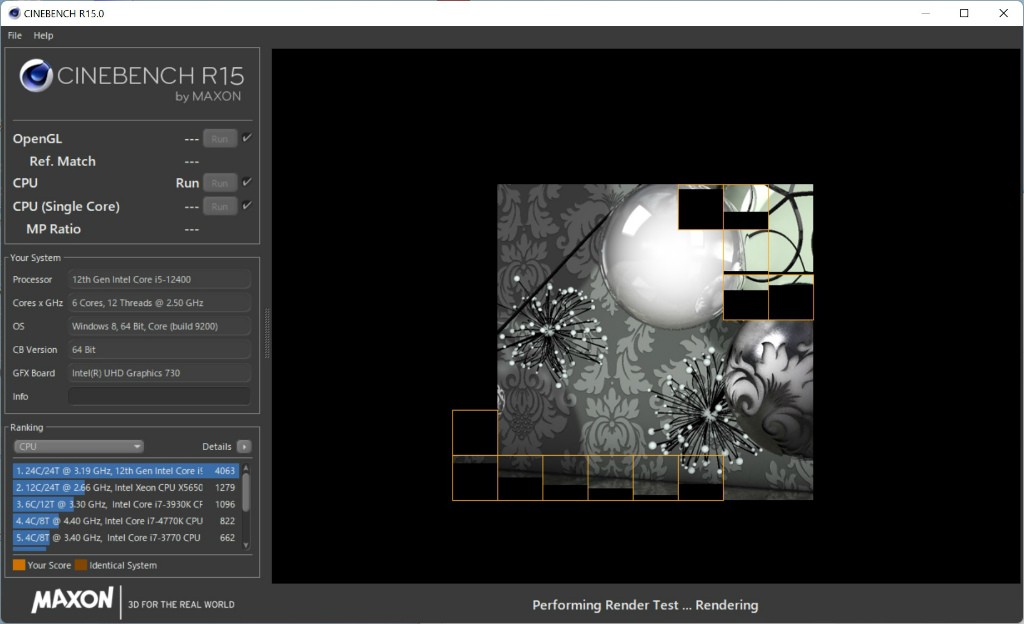The height and width of the screenshot is (624, 1024).
Task: Click the Details arrow icon button
Action: coord(244,447)
